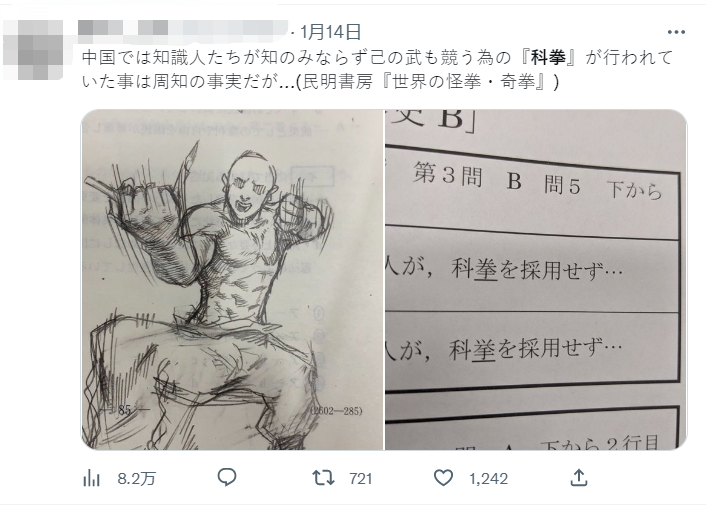Image resolution: width=706 pixels, height=505 pixels.
Task: Like the tweet with heart icon
Action: tap(443, 478)
